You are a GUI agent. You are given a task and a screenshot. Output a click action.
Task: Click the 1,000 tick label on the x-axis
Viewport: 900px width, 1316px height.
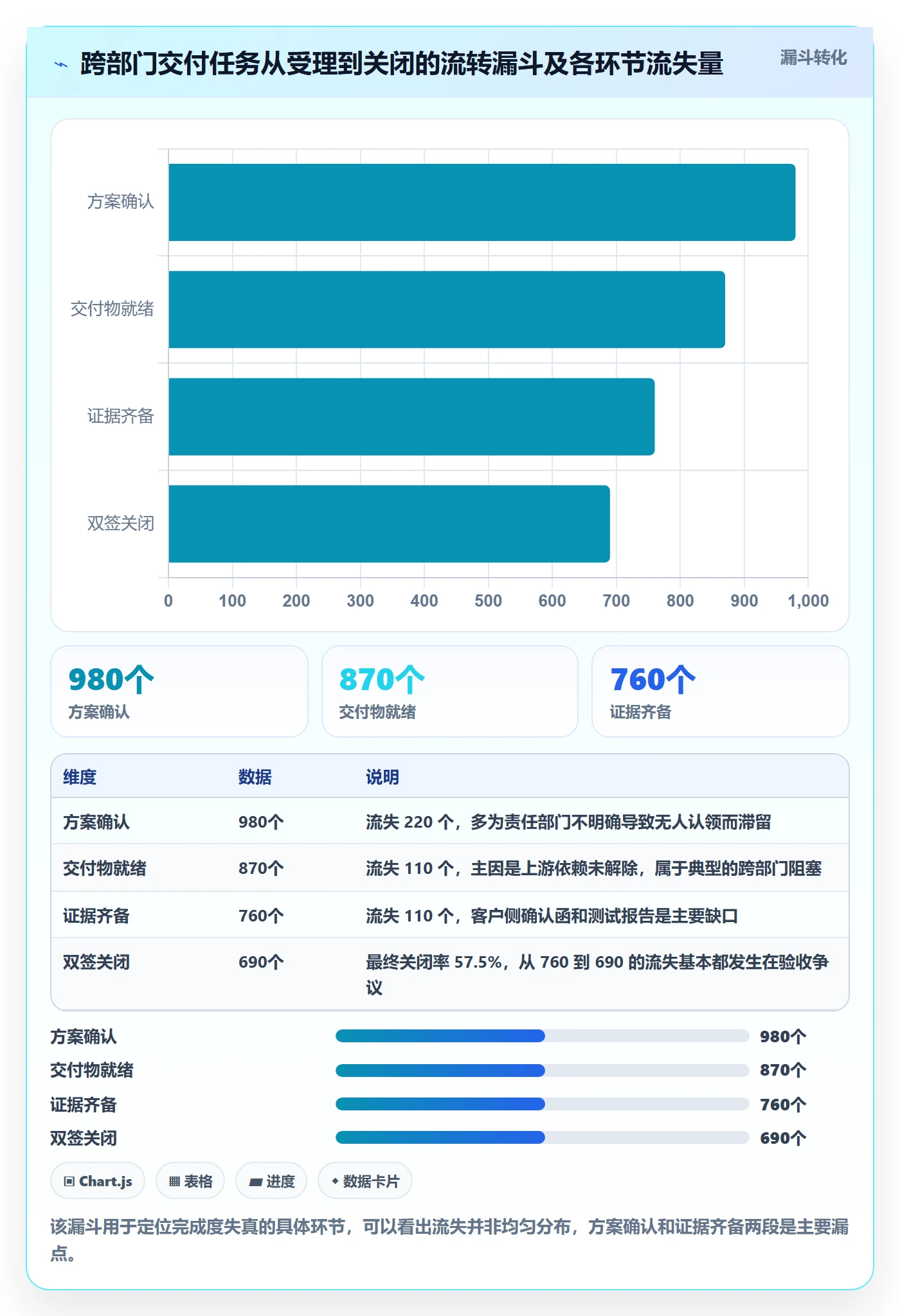click(x=808, y=601)
